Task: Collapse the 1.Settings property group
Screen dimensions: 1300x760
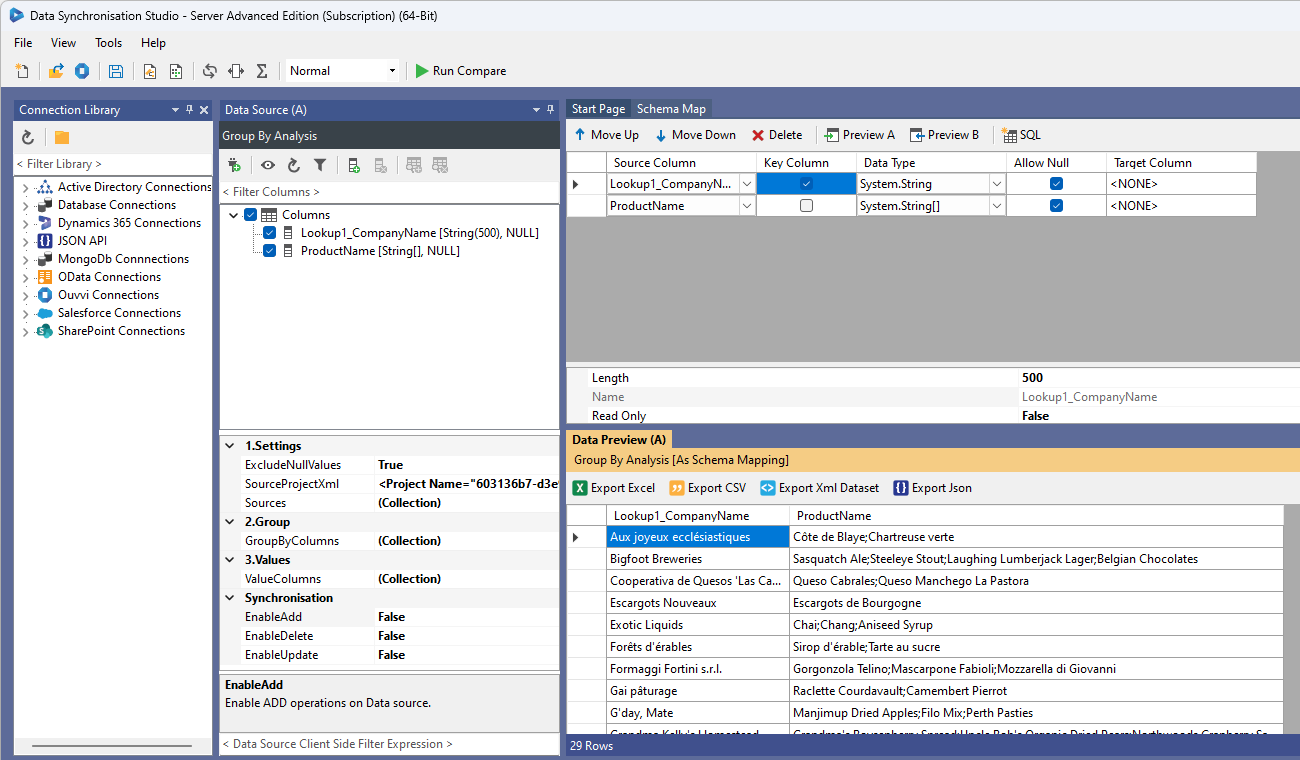Action: point(229,446)
